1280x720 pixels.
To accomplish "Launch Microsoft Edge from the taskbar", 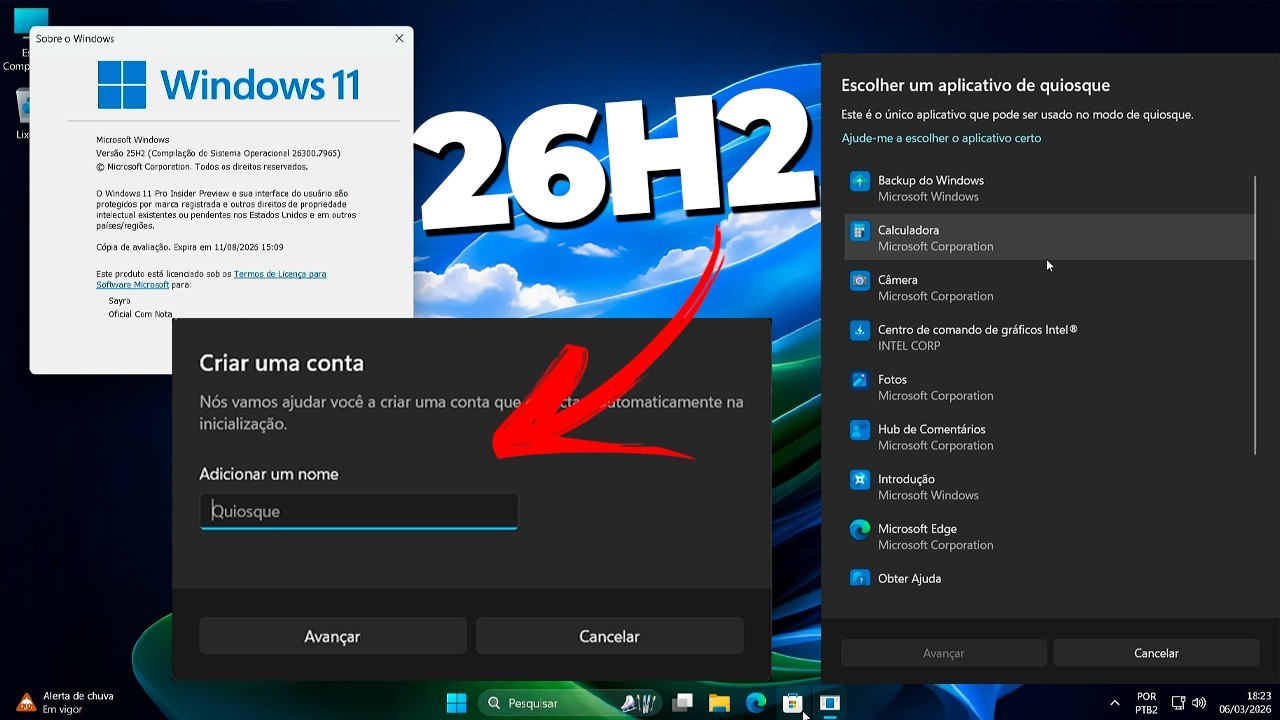I will [756, 703].
